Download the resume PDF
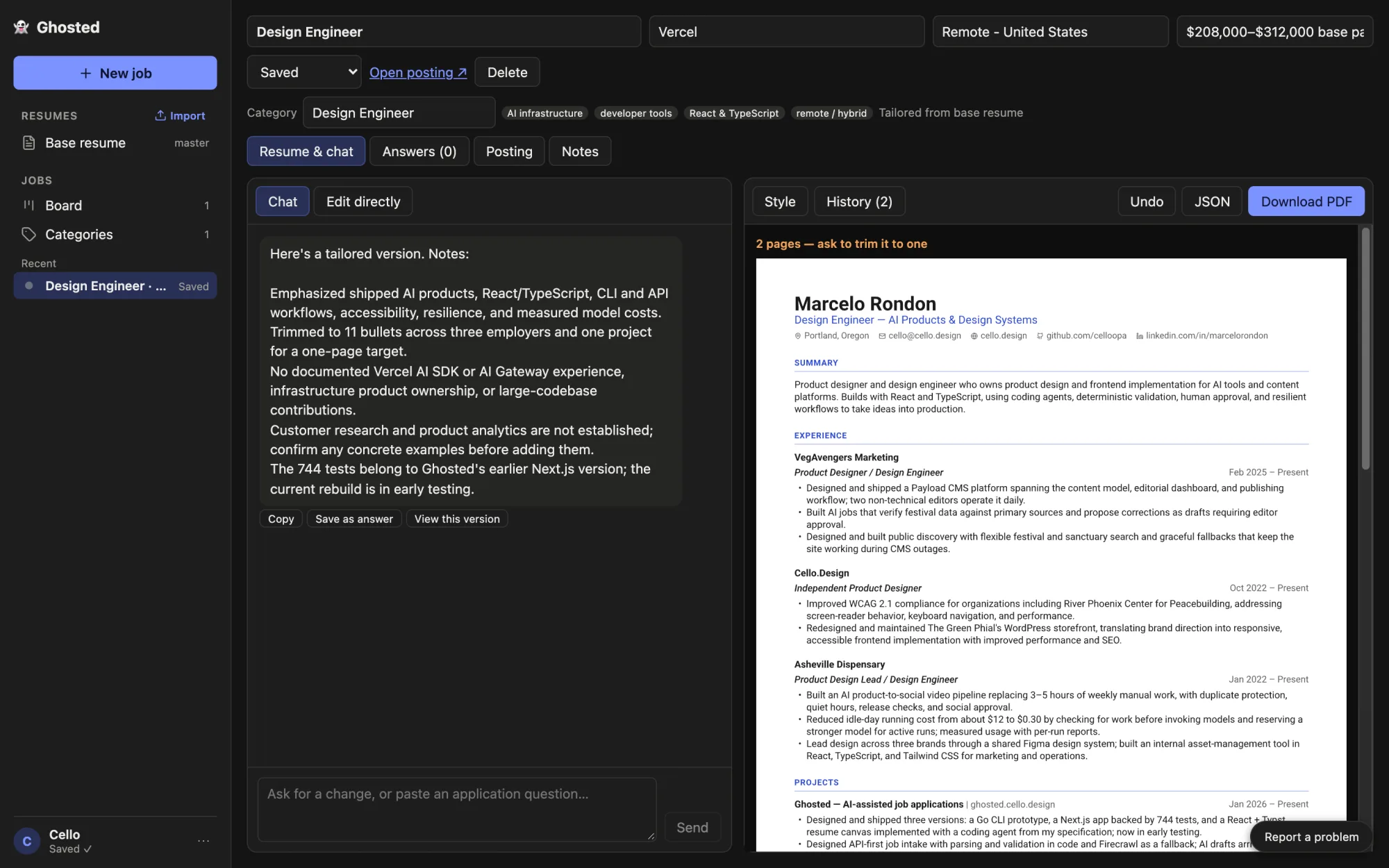This screenshot has width=1389, height=868. point(1306,201)
